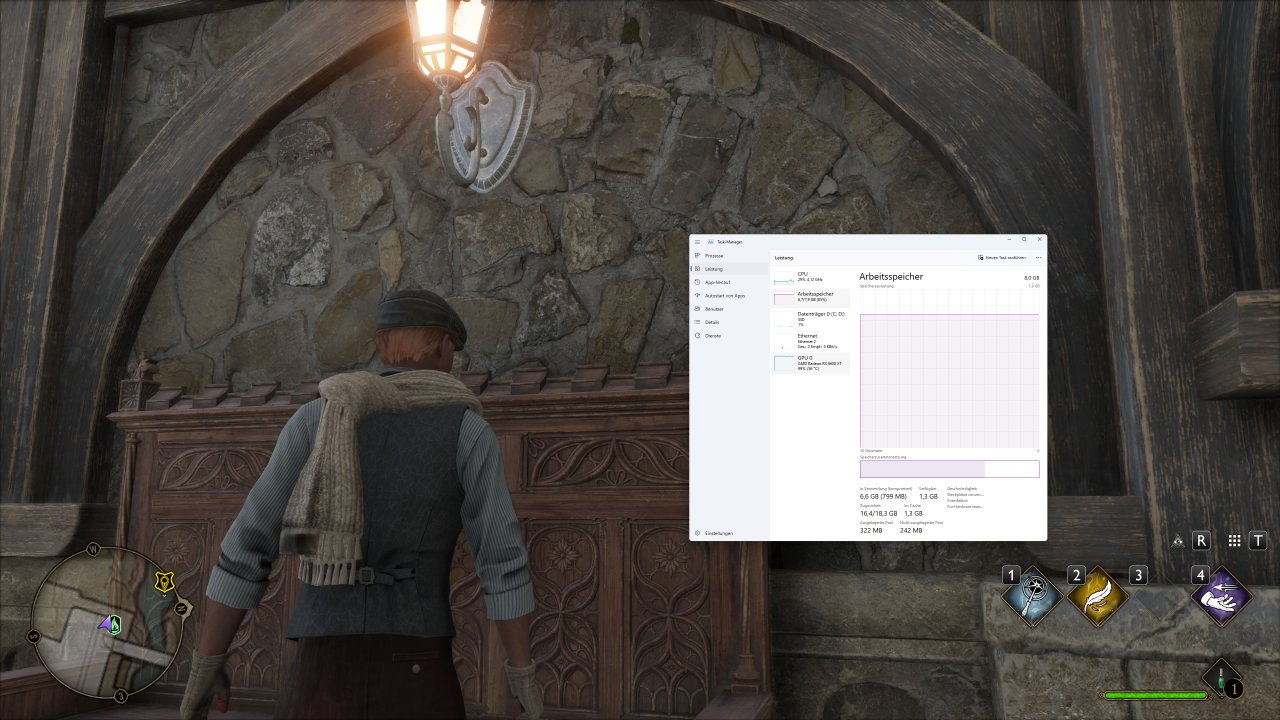
Task: Click the R key prompt icon in HUD
Action: 1202,541
